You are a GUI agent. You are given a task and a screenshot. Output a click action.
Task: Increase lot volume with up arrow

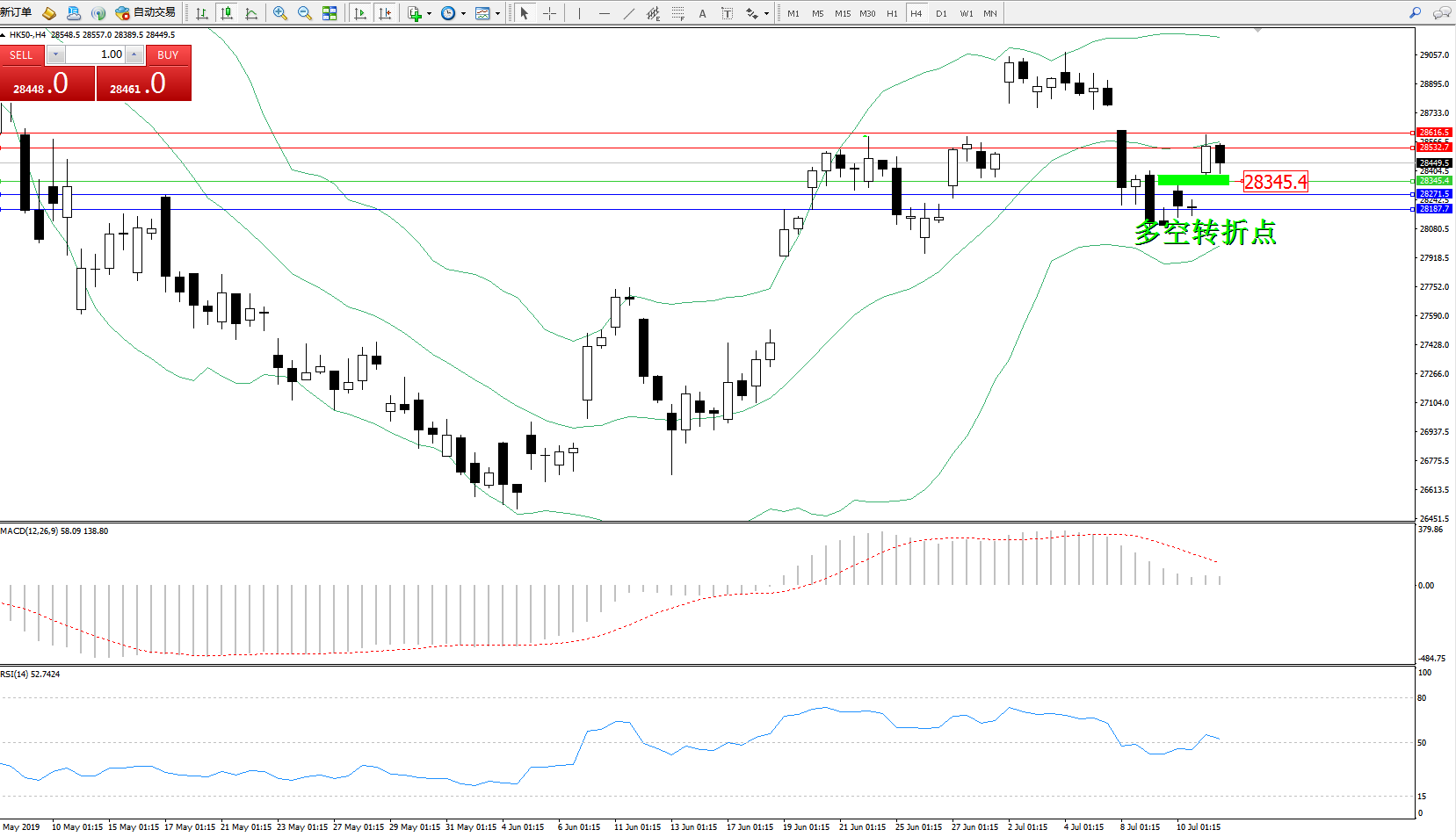[x=134, y=54]
